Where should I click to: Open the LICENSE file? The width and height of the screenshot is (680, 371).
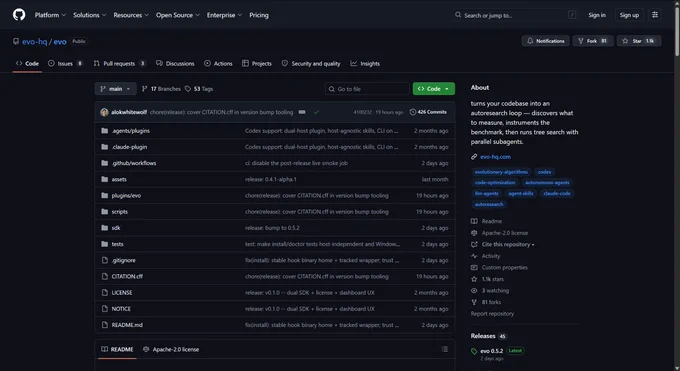(122, 292)
